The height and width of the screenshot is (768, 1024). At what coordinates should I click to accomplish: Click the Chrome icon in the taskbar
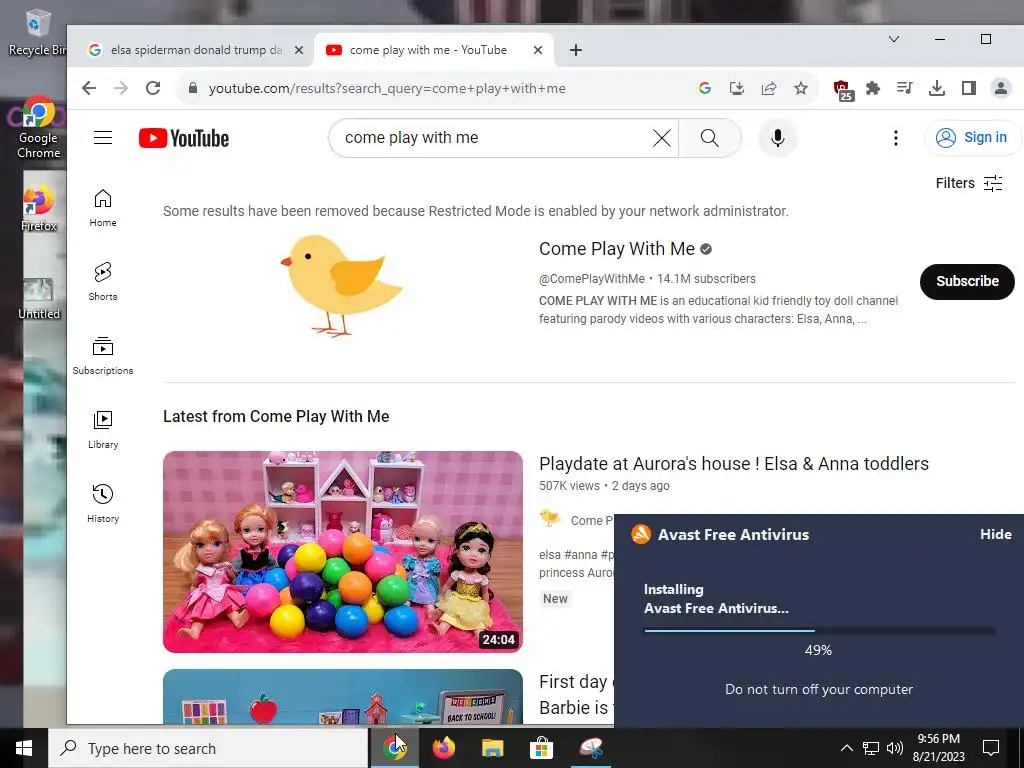pos(394,748)
